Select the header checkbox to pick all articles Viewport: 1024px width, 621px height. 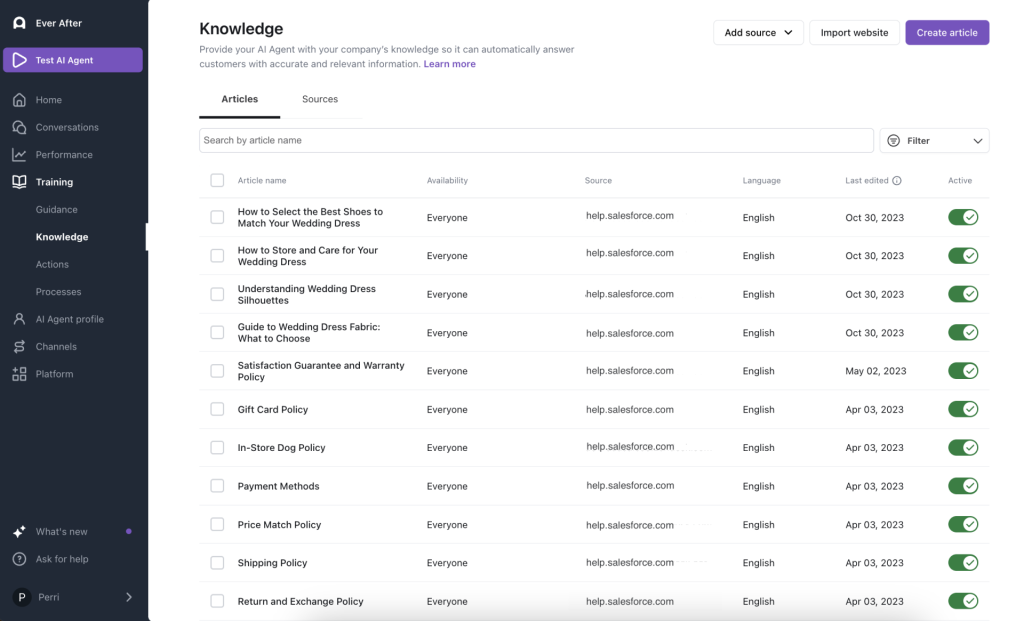click(x=217, y=180)
